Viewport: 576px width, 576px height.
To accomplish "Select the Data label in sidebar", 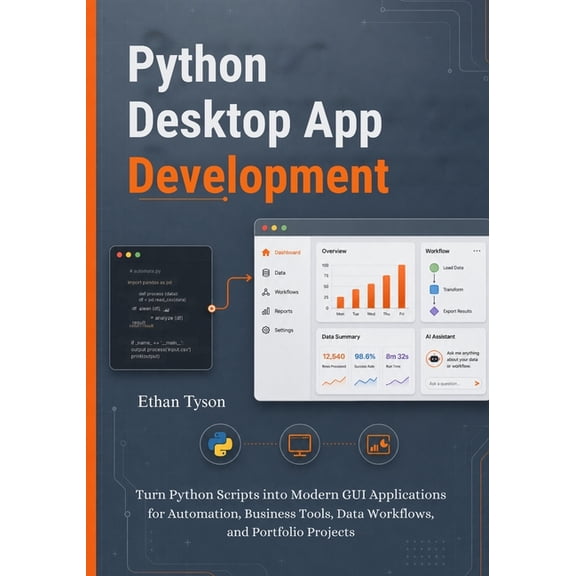I will click(280, 273).
